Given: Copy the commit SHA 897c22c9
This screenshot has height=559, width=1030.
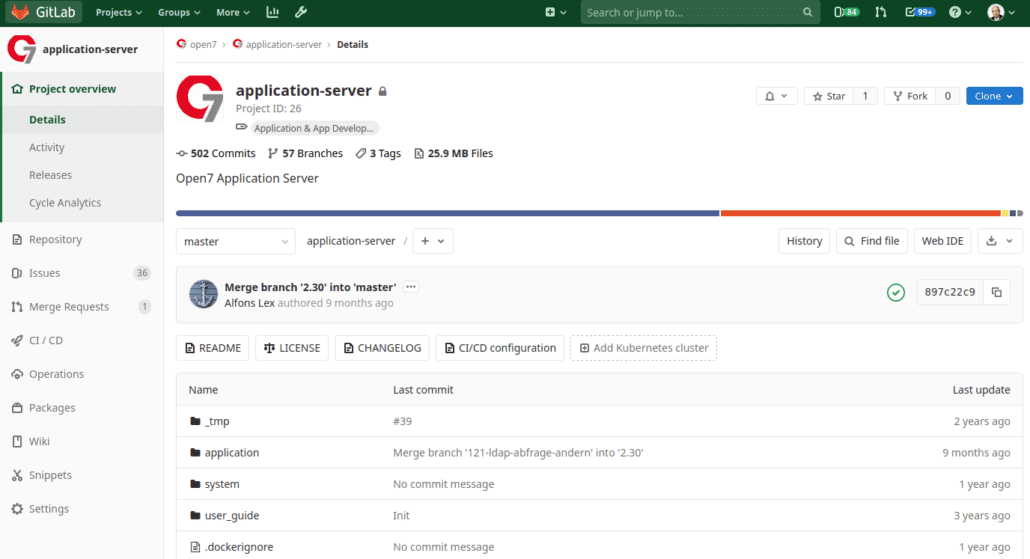Looking at the screenshot, I should point(996,292).
